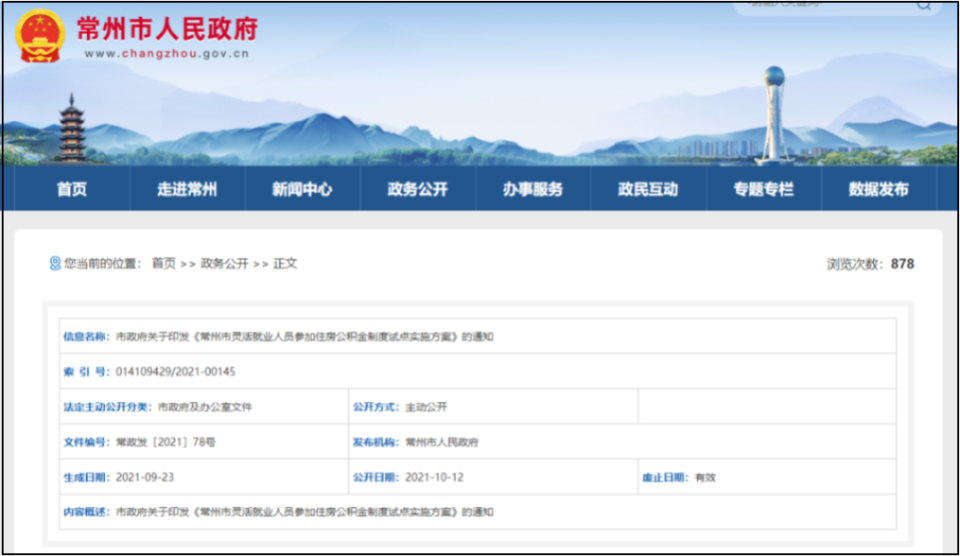960x556 pixels.
Task: Open the 走进常州 navigation item
Action: (187, 189)
